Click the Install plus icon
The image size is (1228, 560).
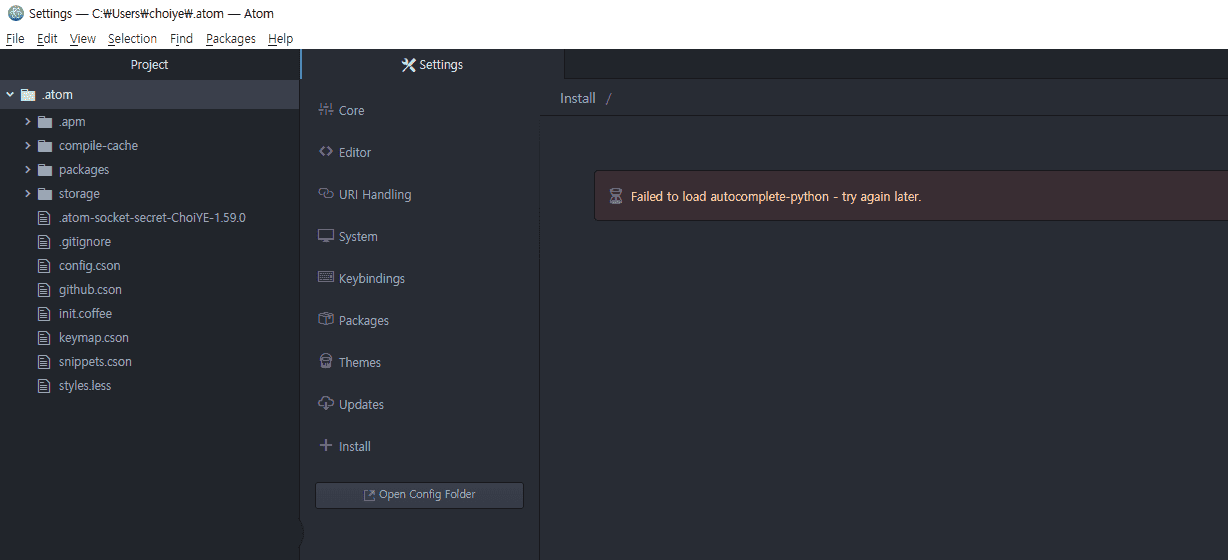(326, 446)
